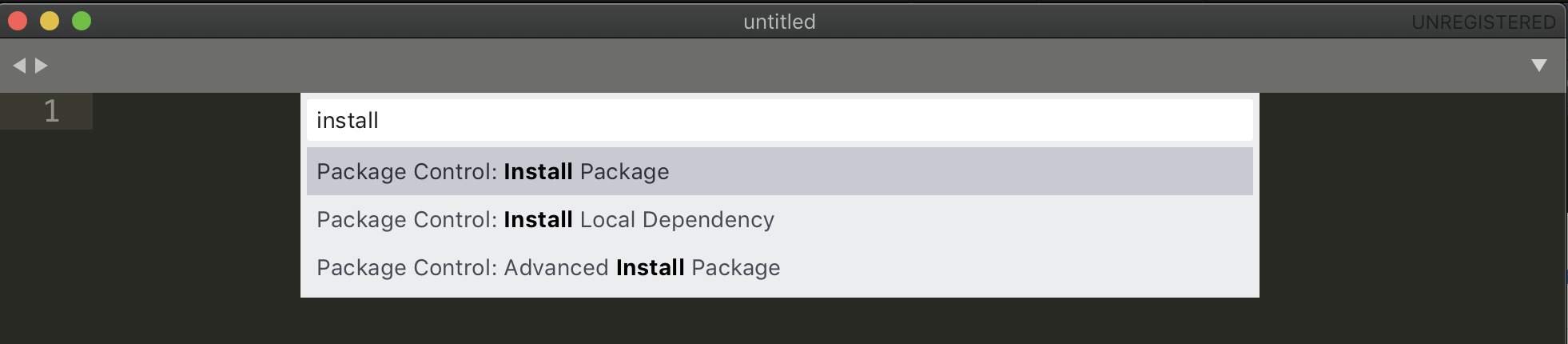The height and width of the screenshot is (344, 1568).
Task: Click the bold "Install" in the highlighted entry
Action: pyautogui.click(x=538, y=171)
